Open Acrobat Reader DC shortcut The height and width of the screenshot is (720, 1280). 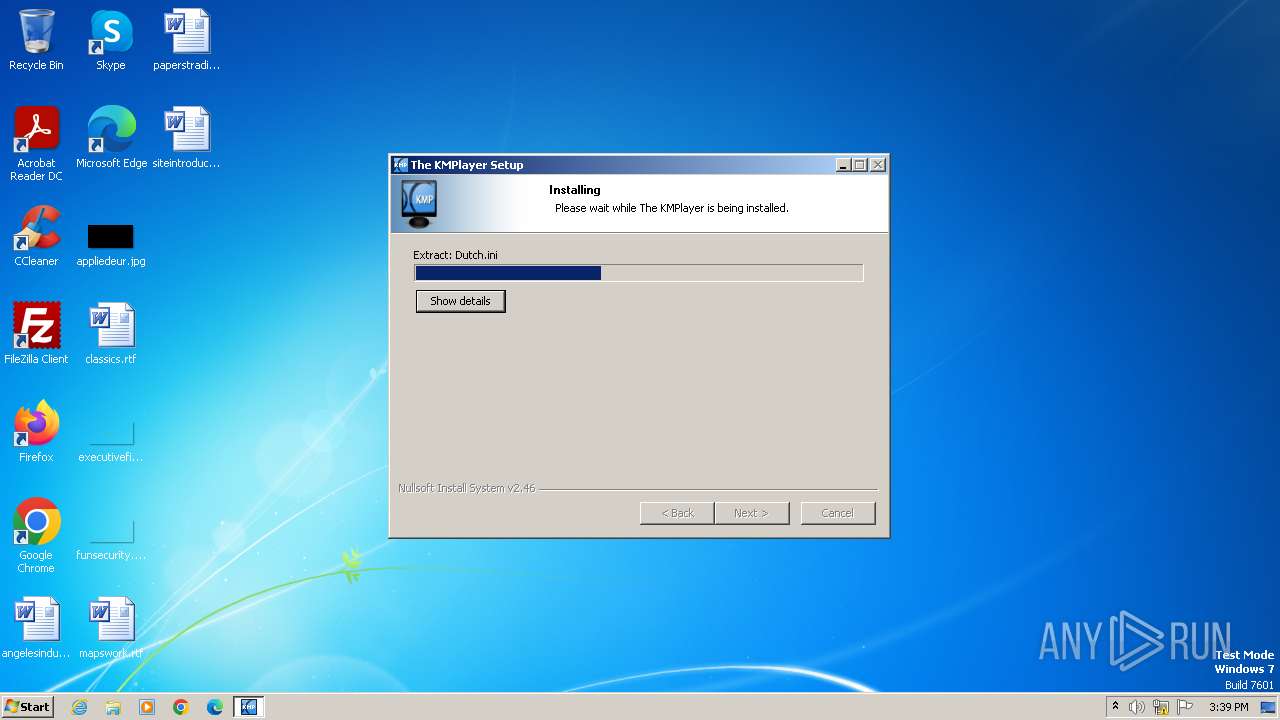36,144
